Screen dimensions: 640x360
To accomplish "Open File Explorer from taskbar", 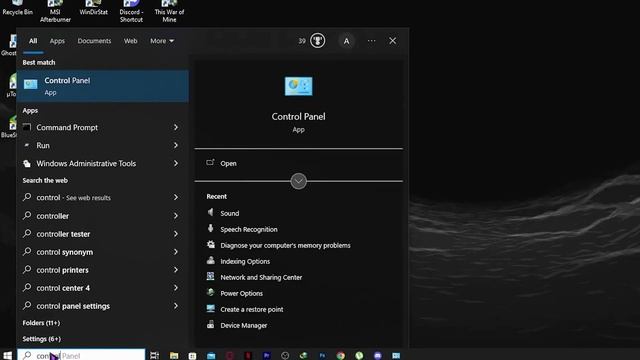I will 174,356.
